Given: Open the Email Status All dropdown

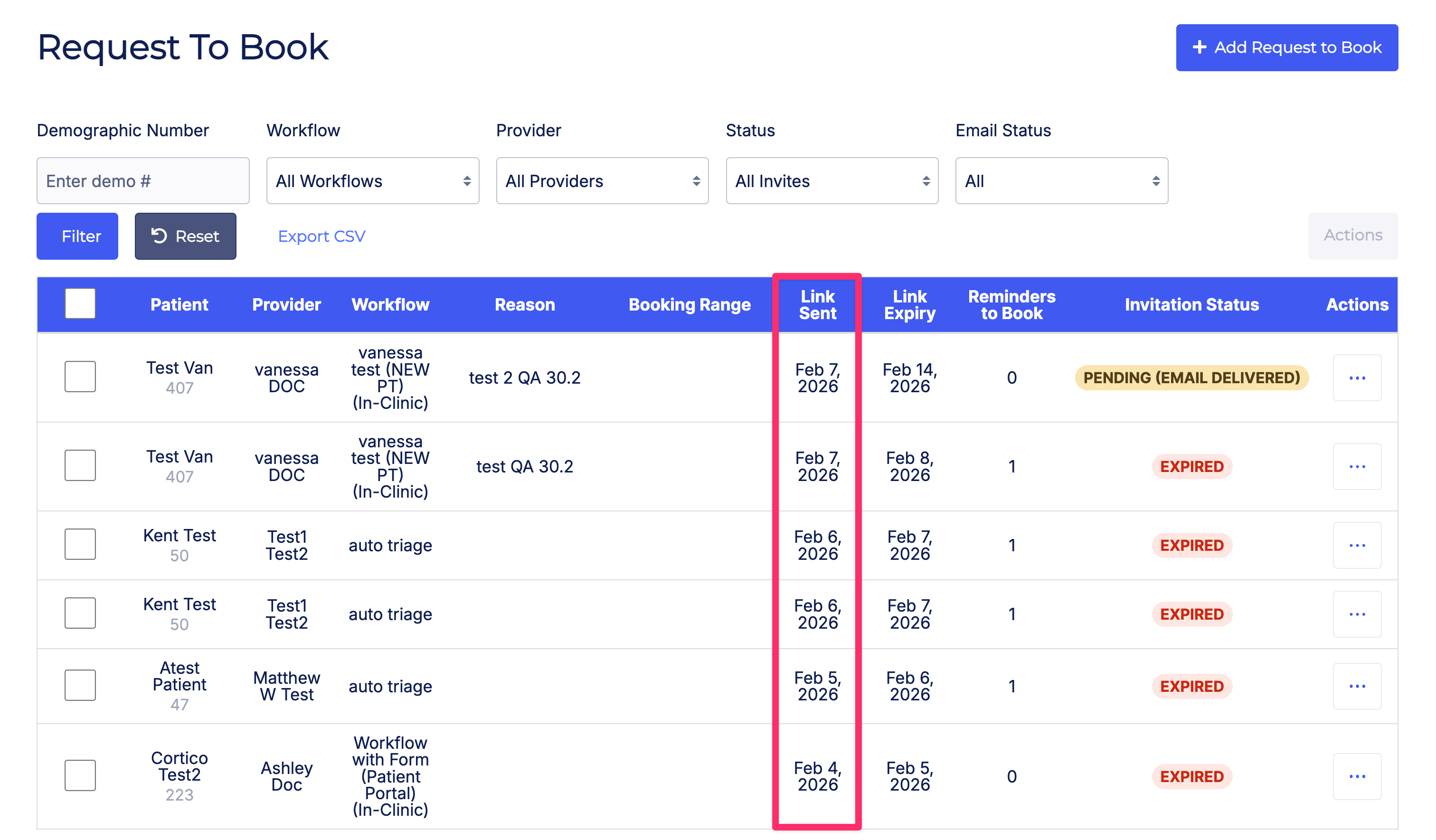Looking at the screenshot, I should [1061, 181].
